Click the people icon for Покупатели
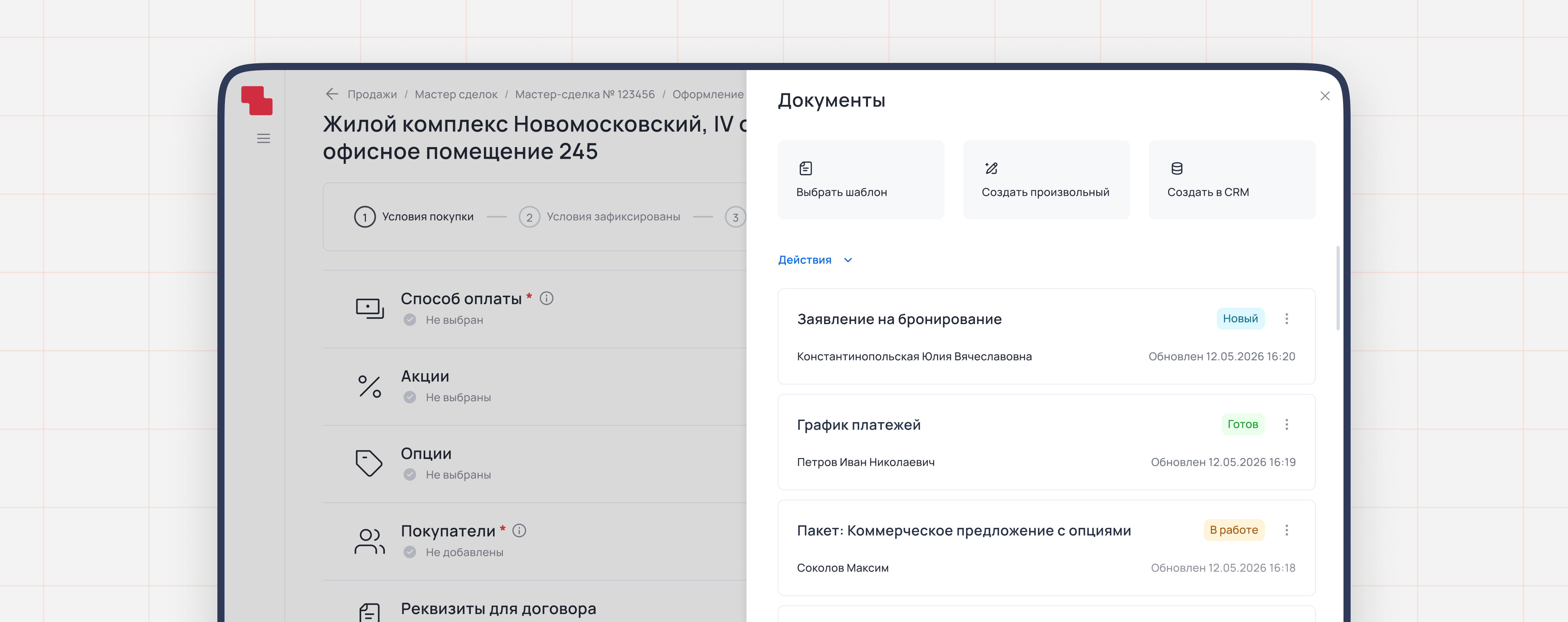The image size is (1568, 622). pyautogui.click(x=369, y=541)
